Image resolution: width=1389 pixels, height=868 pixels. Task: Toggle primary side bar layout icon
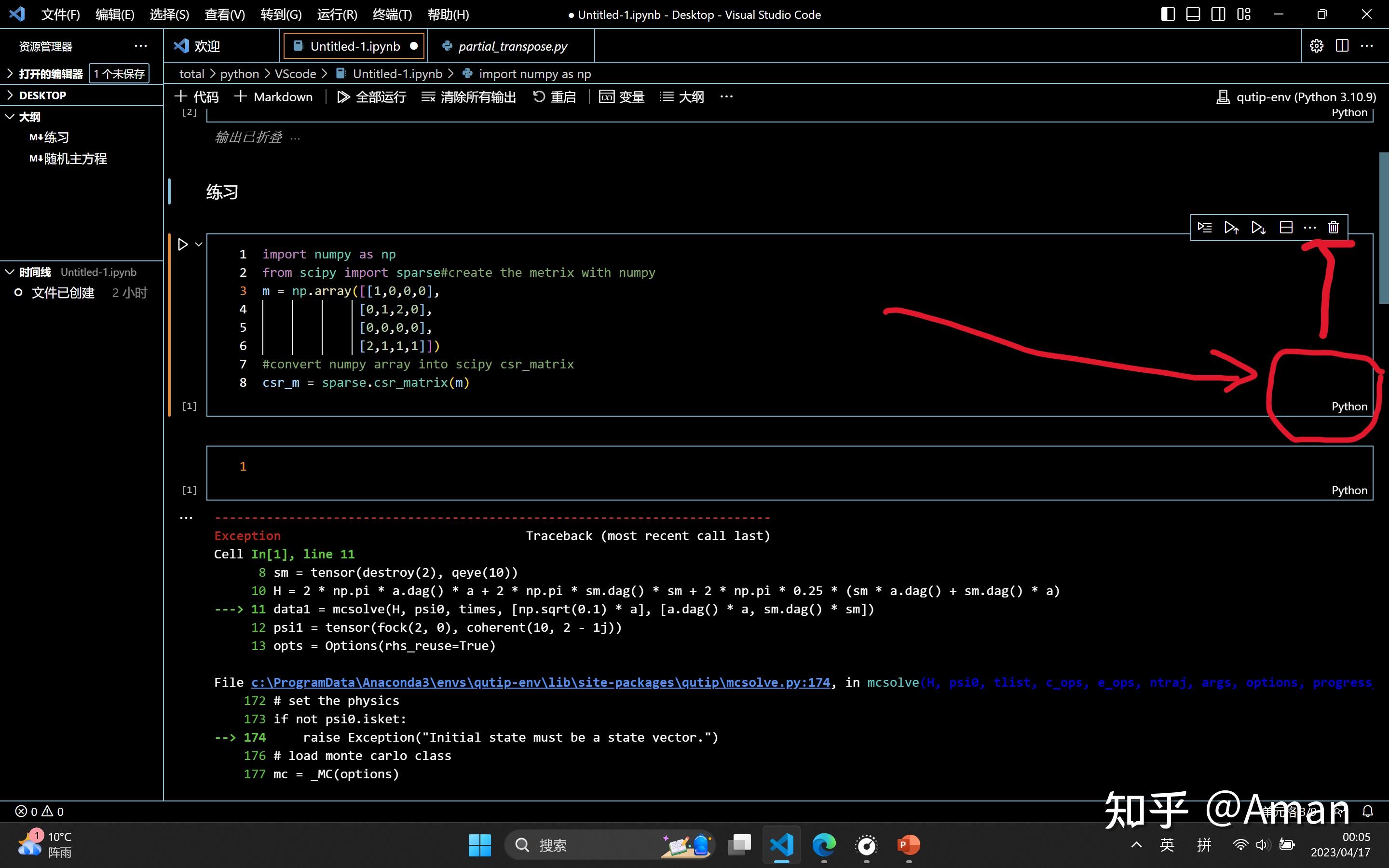pos(1168,14)
